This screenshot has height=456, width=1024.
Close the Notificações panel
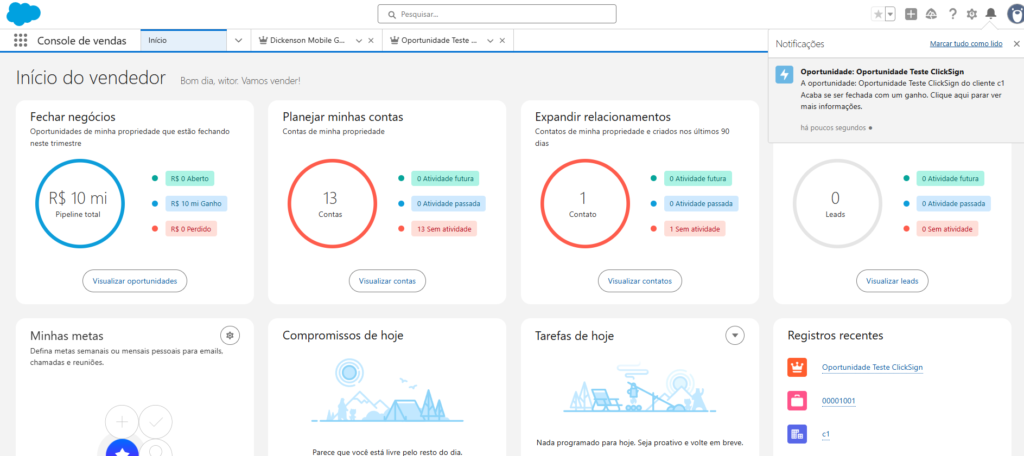(1016, 44)
